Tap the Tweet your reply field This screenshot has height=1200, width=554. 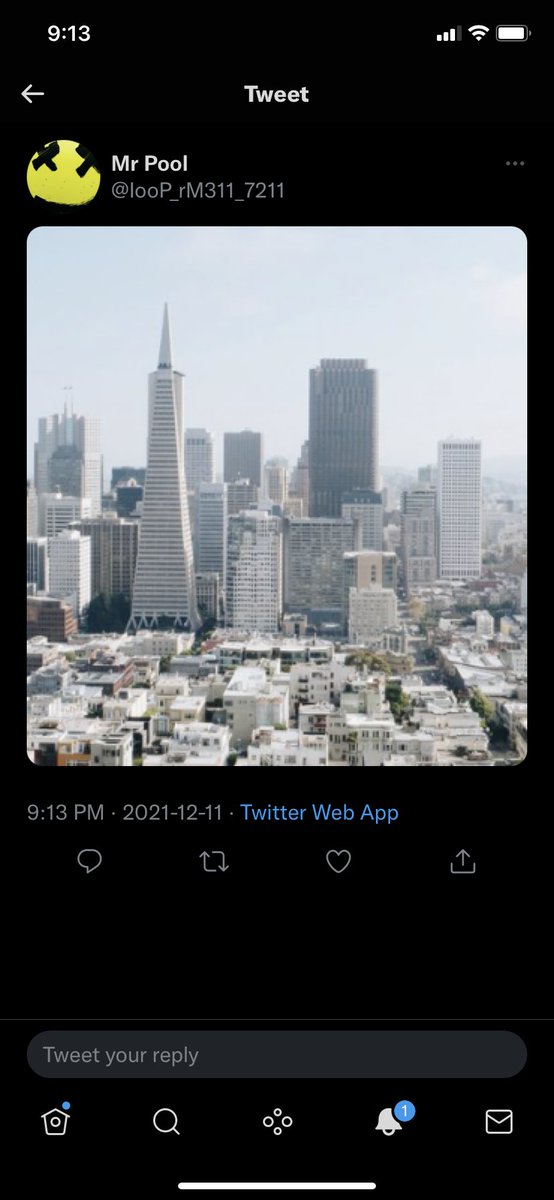[277, 1055]
